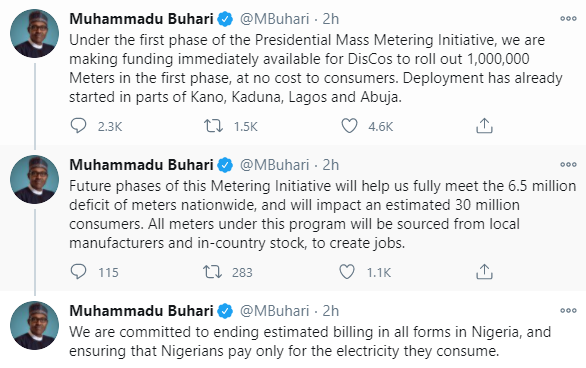Share the first tweet about DisCos meters
Screen dimensions: 586x368
484,126
